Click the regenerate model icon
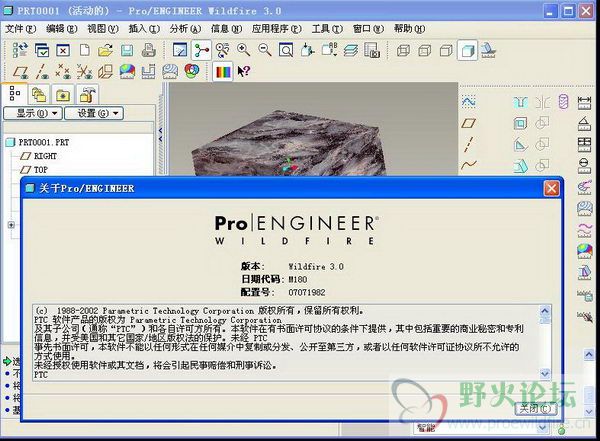This screenshot has width=600, height=441. tap(20, 50)
